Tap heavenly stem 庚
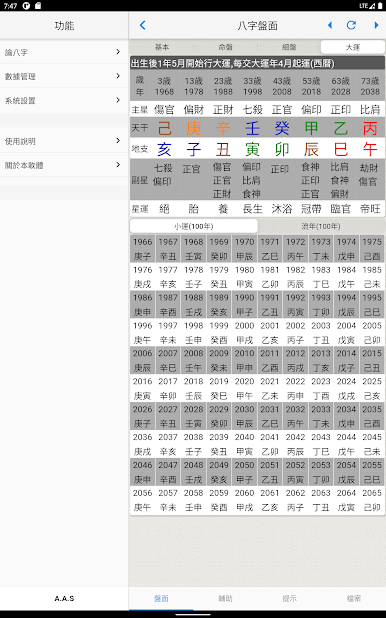386x618 pixels. click(x=194, y=128)
